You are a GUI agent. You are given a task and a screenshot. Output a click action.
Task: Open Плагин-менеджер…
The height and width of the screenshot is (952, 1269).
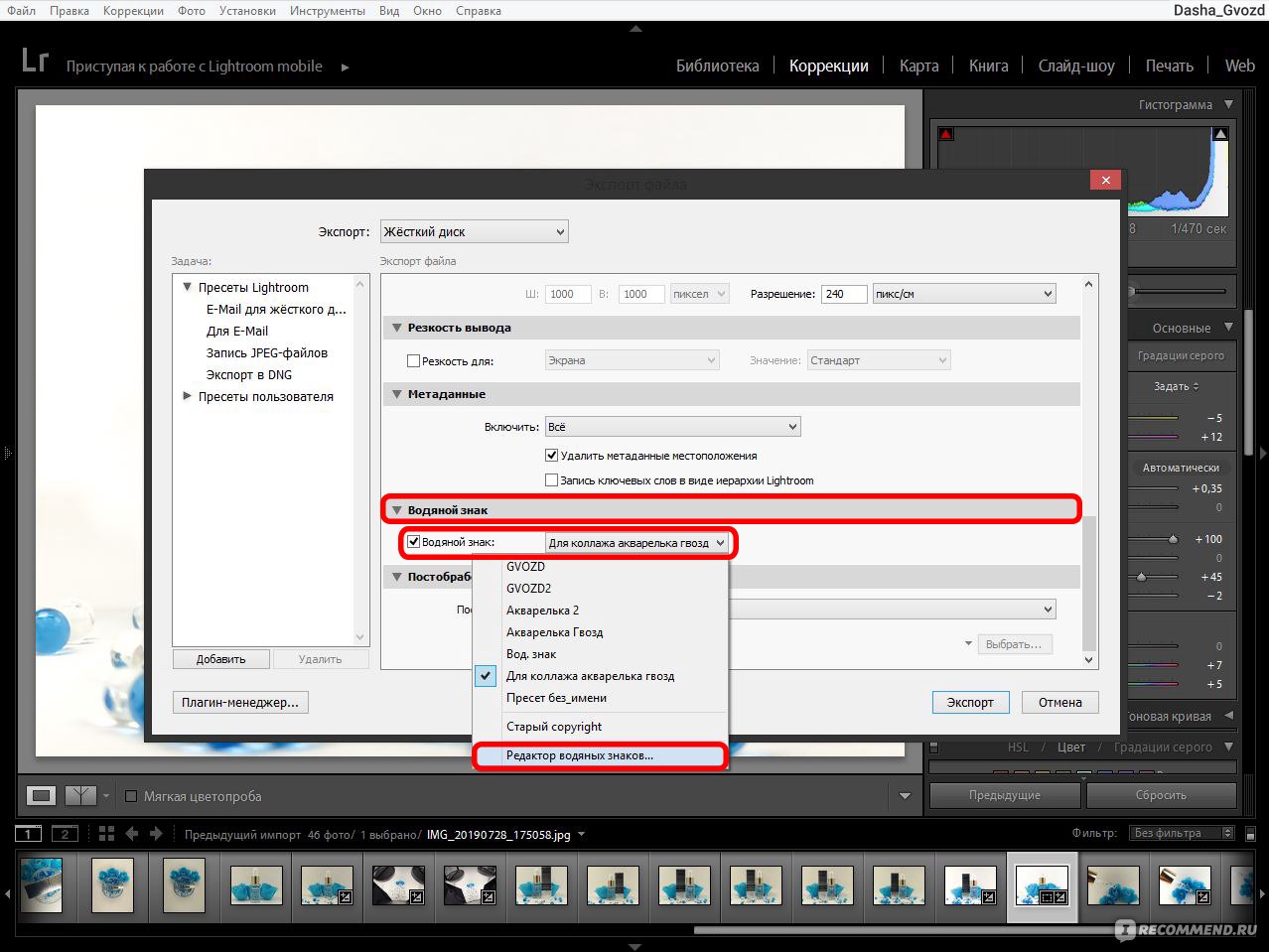coord(239,702)
